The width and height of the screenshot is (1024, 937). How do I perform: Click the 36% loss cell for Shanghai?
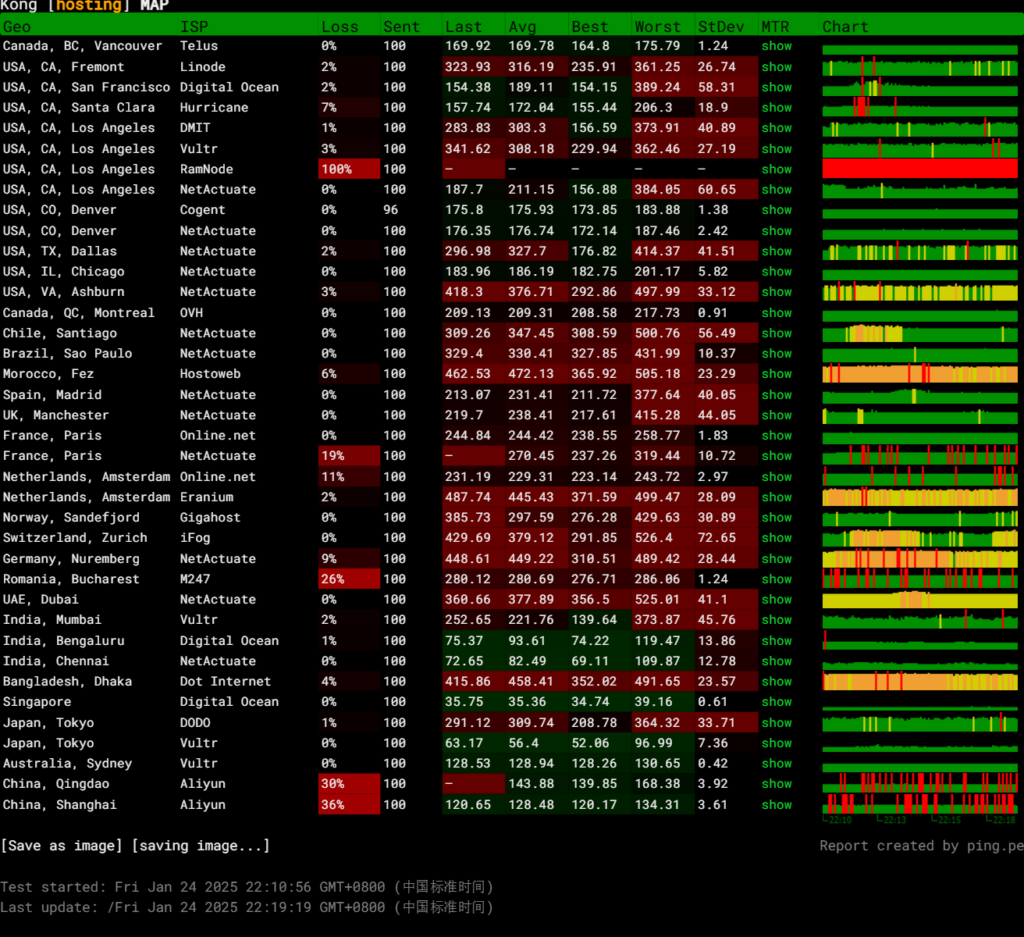pos(349,804)
